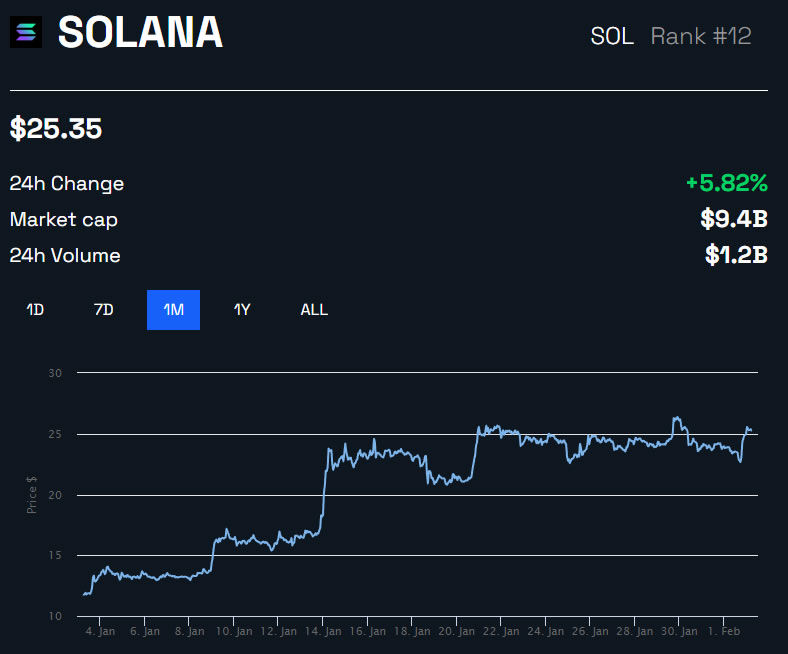Screen dimensions: 788x654
Task: Select the ALL time range tab
Action: [x=314, y=310]
